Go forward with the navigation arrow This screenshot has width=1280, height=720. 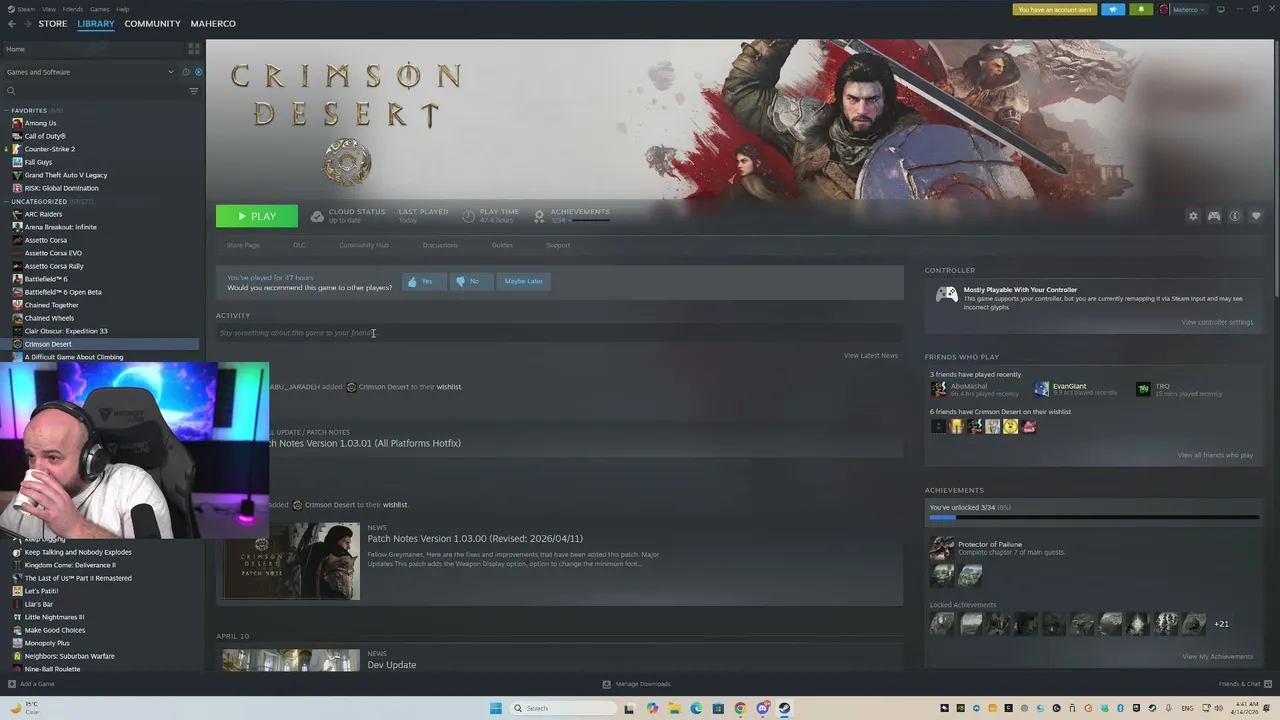(x=26, y=24)
